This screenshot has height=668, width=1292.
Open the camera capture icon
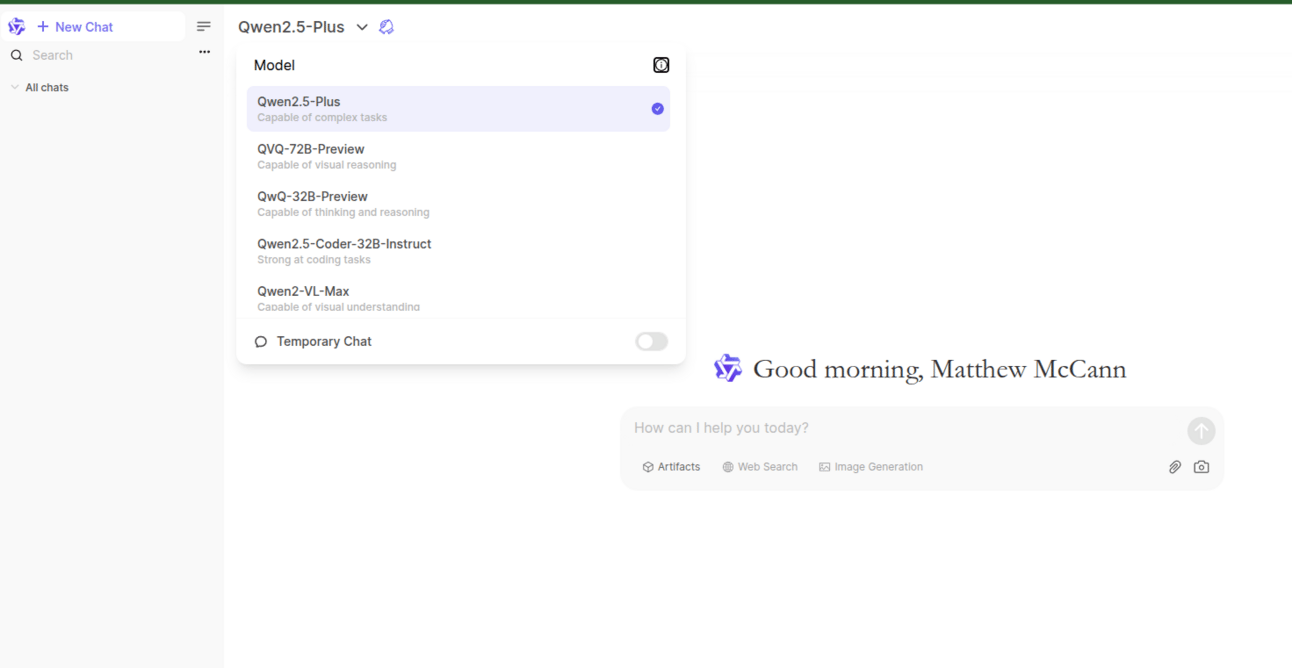[x=1201, y=467]
